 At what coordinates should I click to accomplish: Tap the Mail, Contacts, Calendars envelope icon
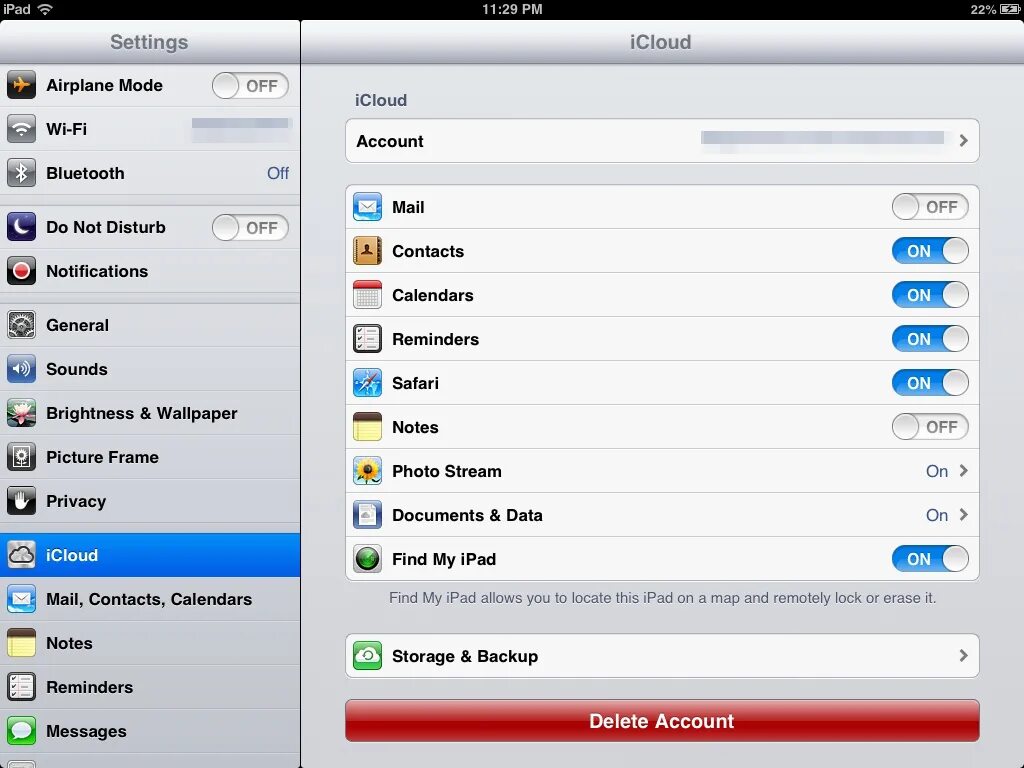(x=22, y=599)
